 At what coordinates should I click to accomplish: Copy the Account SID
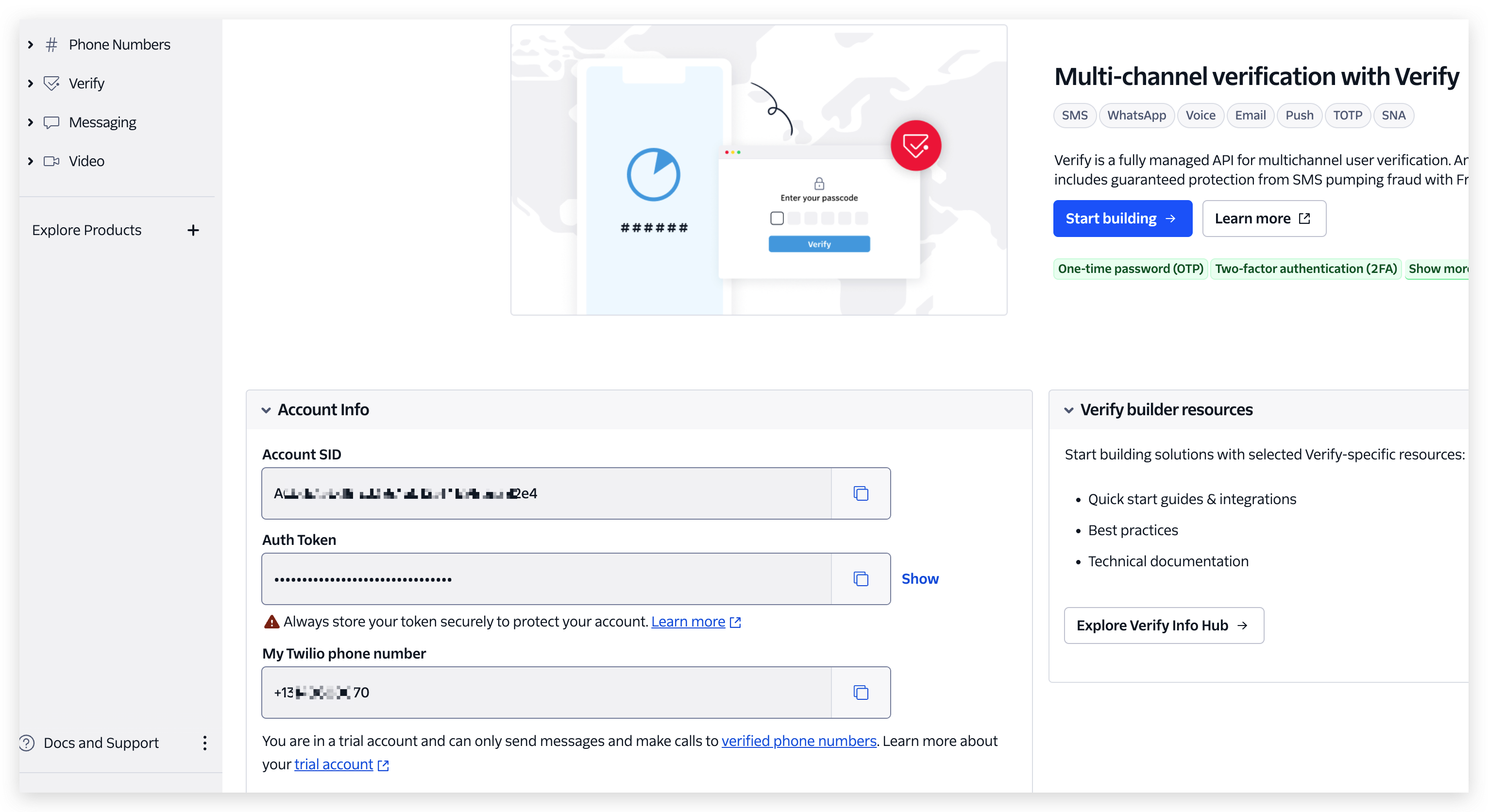point(861,493)
